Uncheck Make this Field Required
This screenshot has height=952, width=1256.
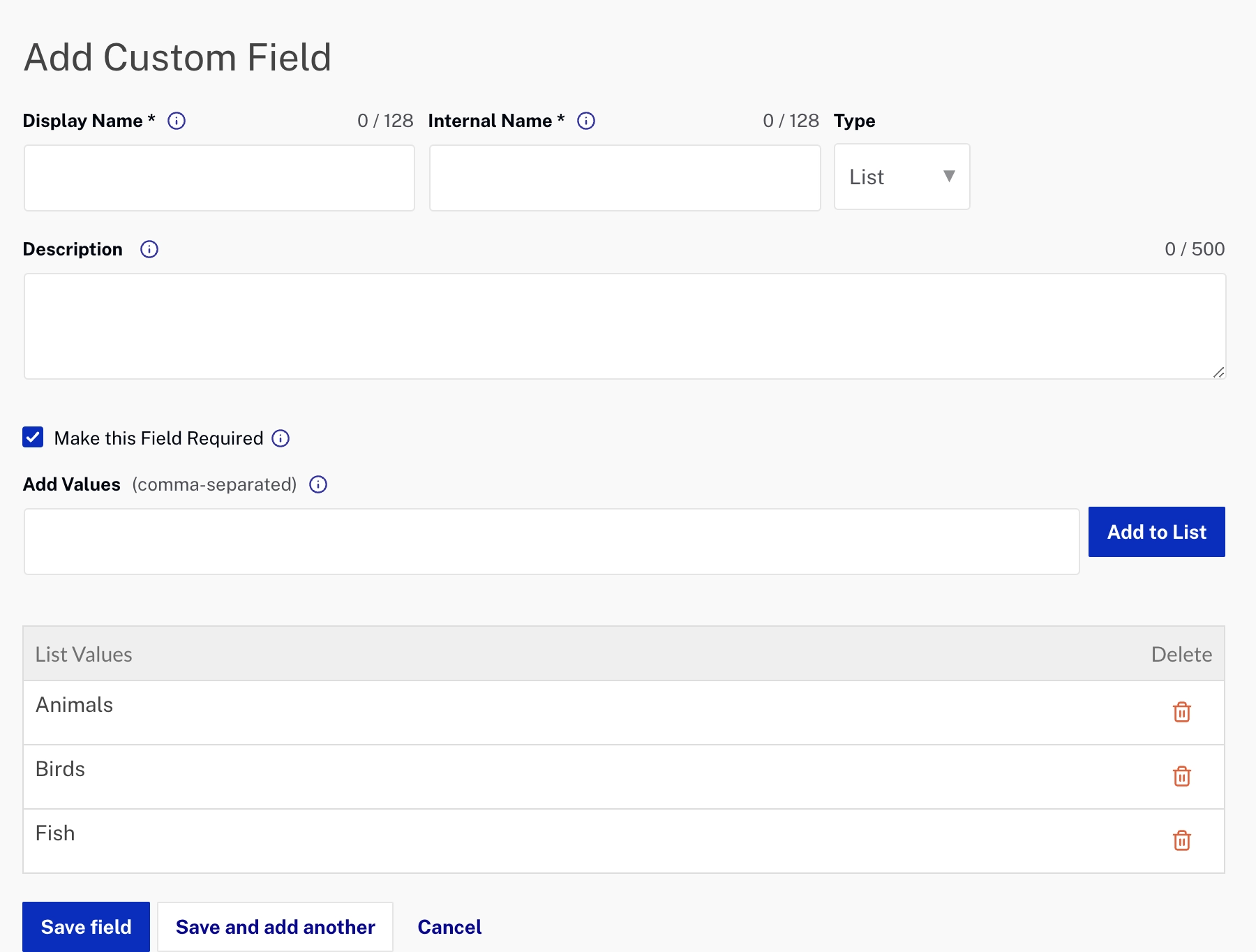pyautogui.click(x=32, y=437)
